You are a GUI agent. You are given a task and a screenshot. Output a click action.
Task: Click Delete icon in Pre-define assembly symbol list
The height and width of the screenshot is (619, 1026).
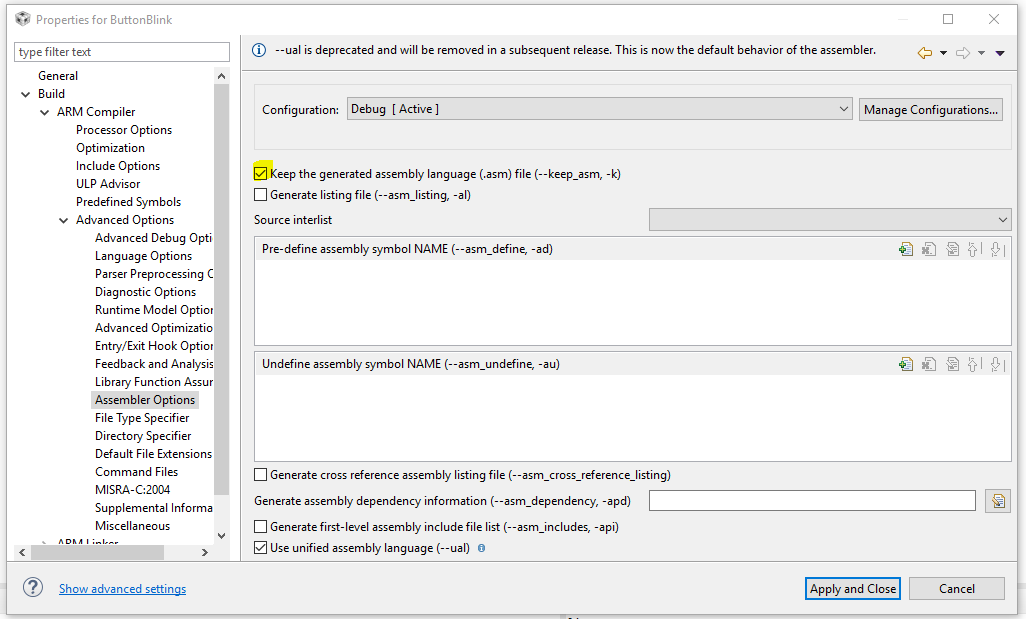pos(929,249)
